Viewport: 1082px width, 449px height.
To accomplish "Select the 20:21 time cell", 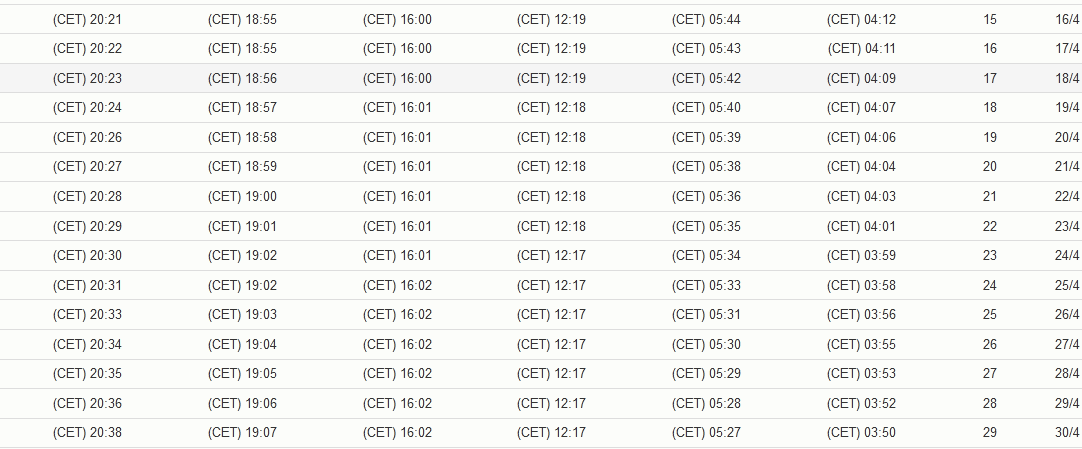I will click(x=87, y=19).
